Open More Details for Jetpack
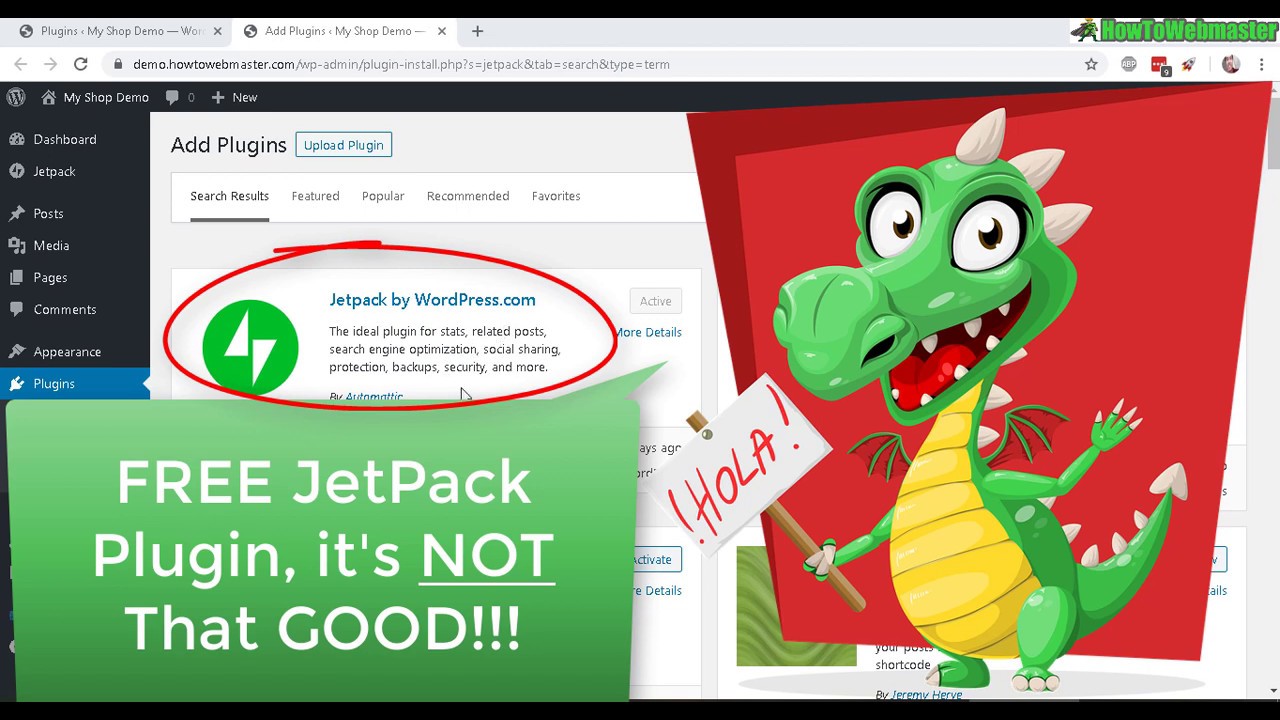The width and height of the screenshot is (1280, 720). [648, 332]
